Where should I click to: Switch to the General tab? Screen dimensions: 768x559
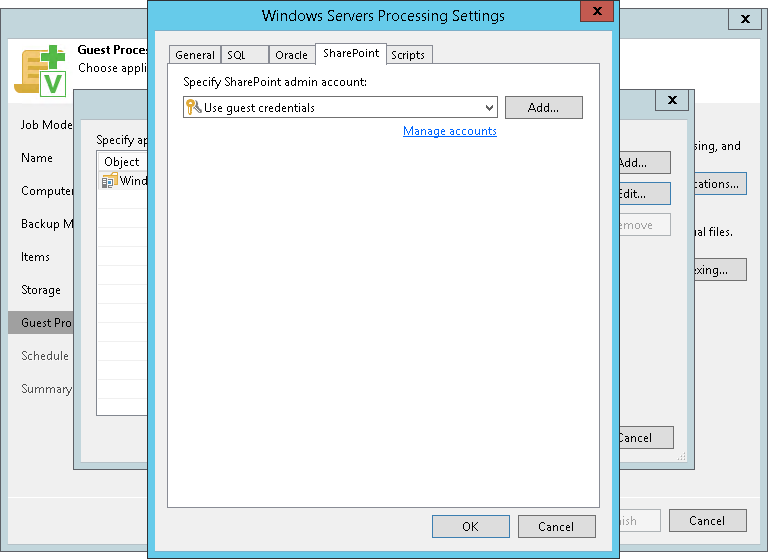[x=194, y=55]
